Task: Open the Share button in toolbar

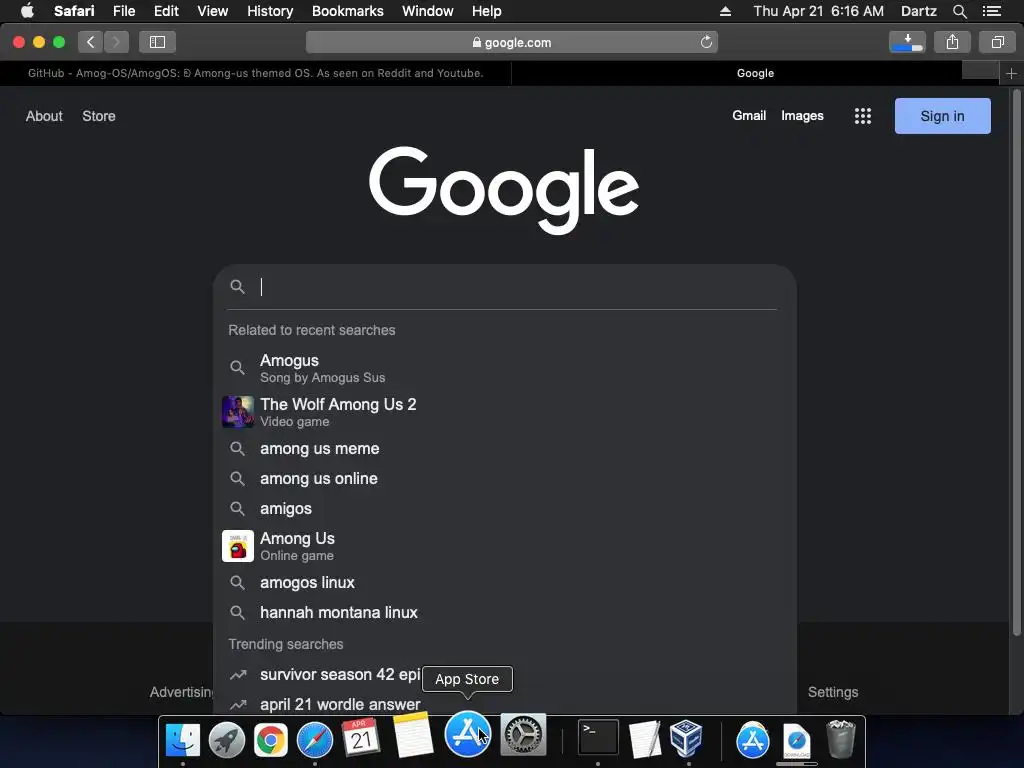Action: 952,42
